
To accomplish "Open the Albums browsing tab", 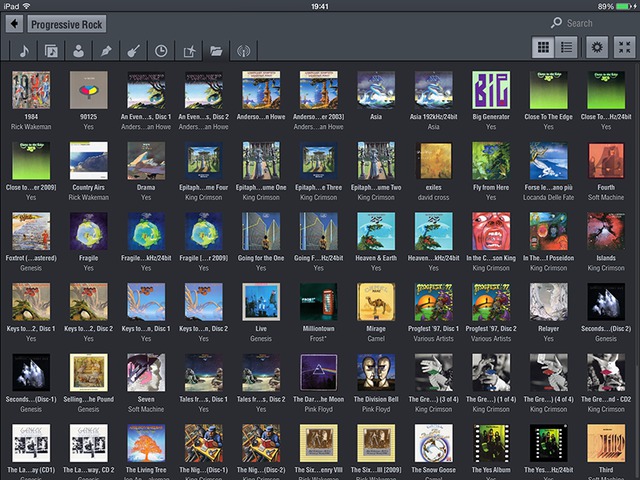I will [x=51, y=50].
